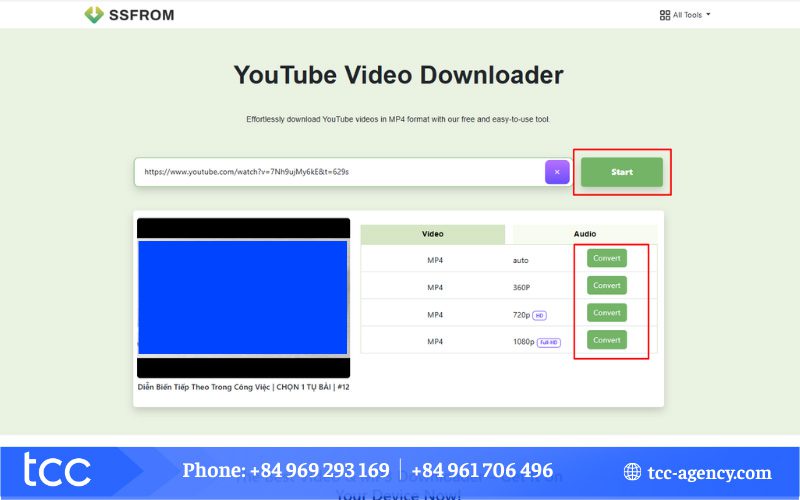
Task: Click the globe icon beside tcc-agency.com
Action: click(x=632, y=472)
